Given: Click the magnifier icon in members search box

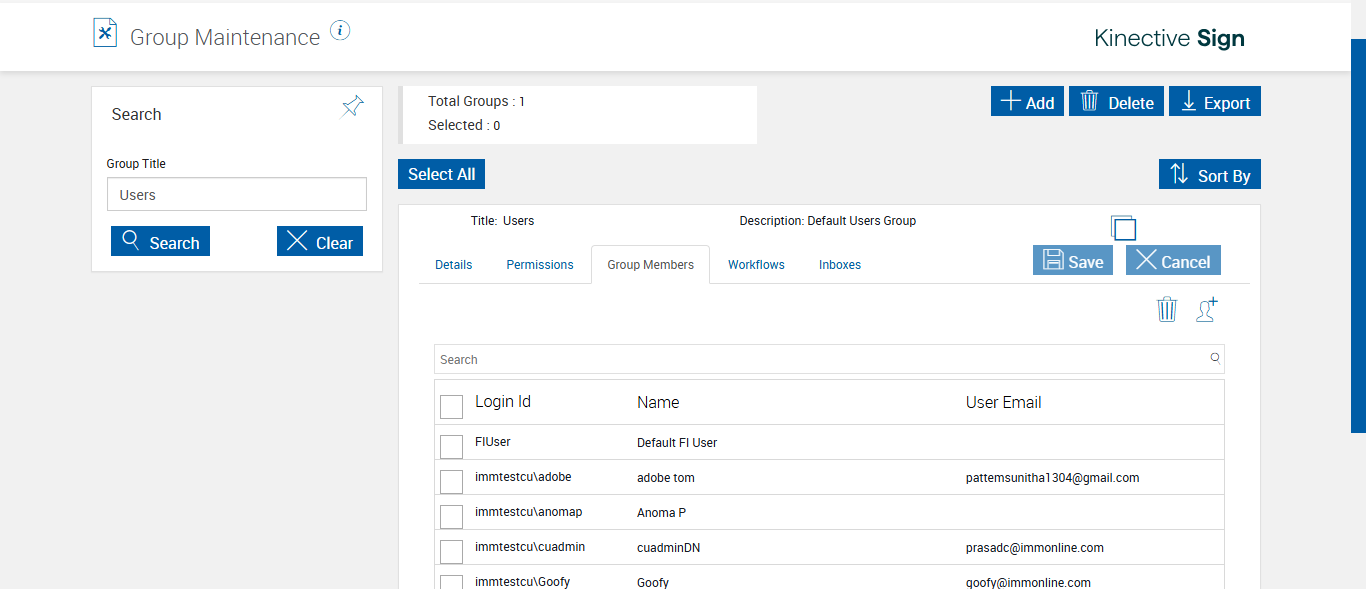Looking at the screenshot, I should point(1215,358).
